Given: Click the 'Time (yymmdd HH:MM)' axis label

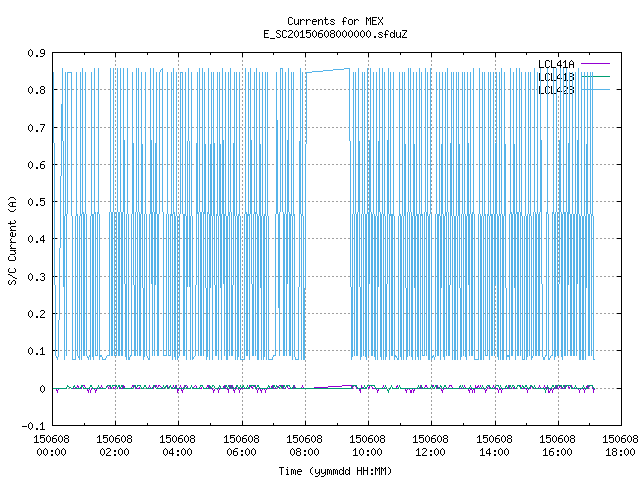Looking at the screenshot, I should pyautogui.click(x=335, y=471).
